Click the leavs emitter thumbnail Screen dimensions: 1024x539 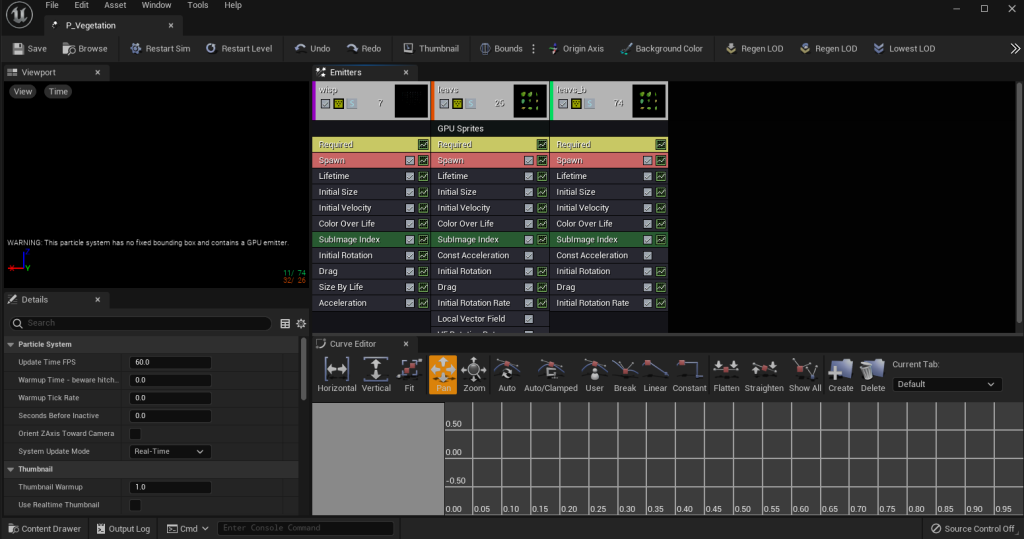pos(530,100)
